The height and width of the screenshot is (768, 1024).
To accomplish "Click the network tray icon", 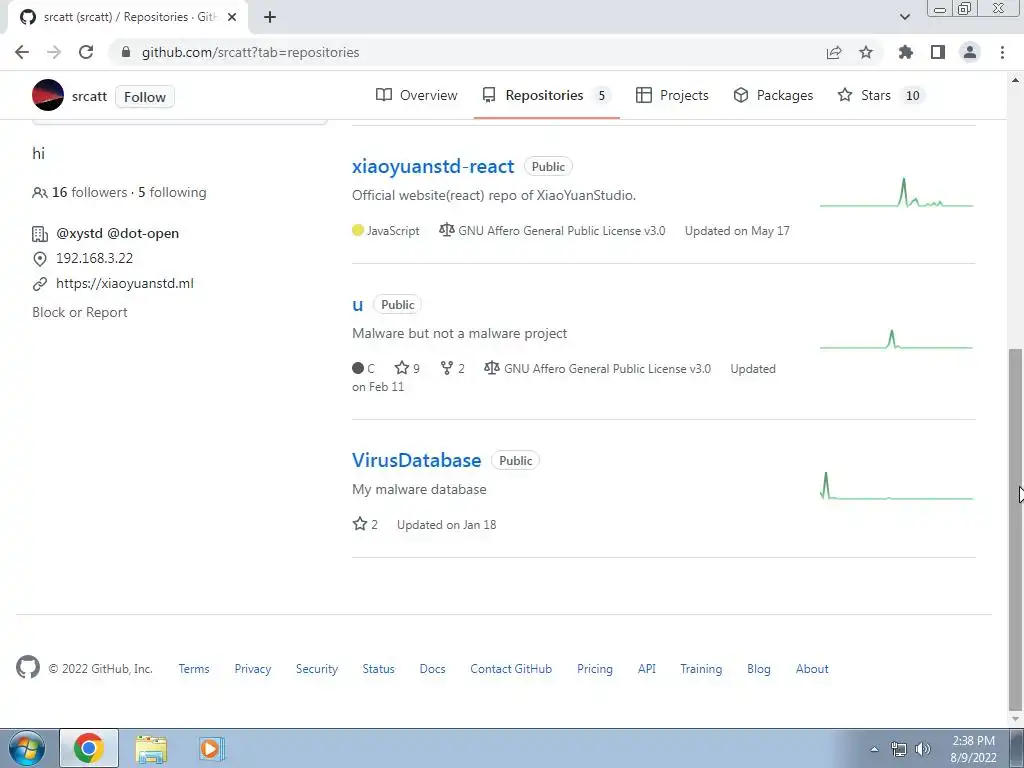I will (x=899, y=748).
